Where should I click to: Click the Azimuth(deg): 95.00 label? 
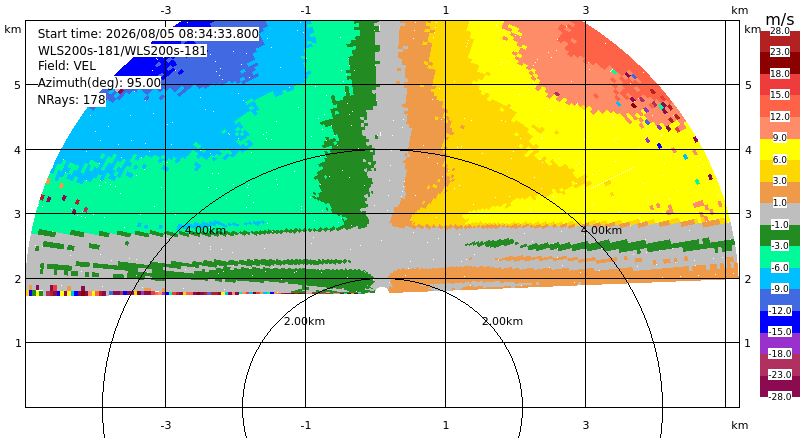pyautogui.click(x=99, y=83)
